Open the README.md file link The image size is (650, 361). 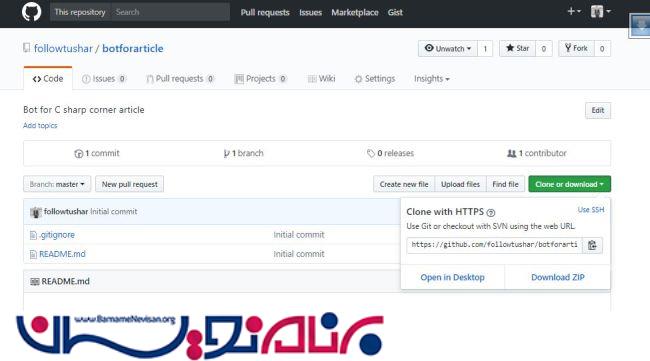click(62, 254)
